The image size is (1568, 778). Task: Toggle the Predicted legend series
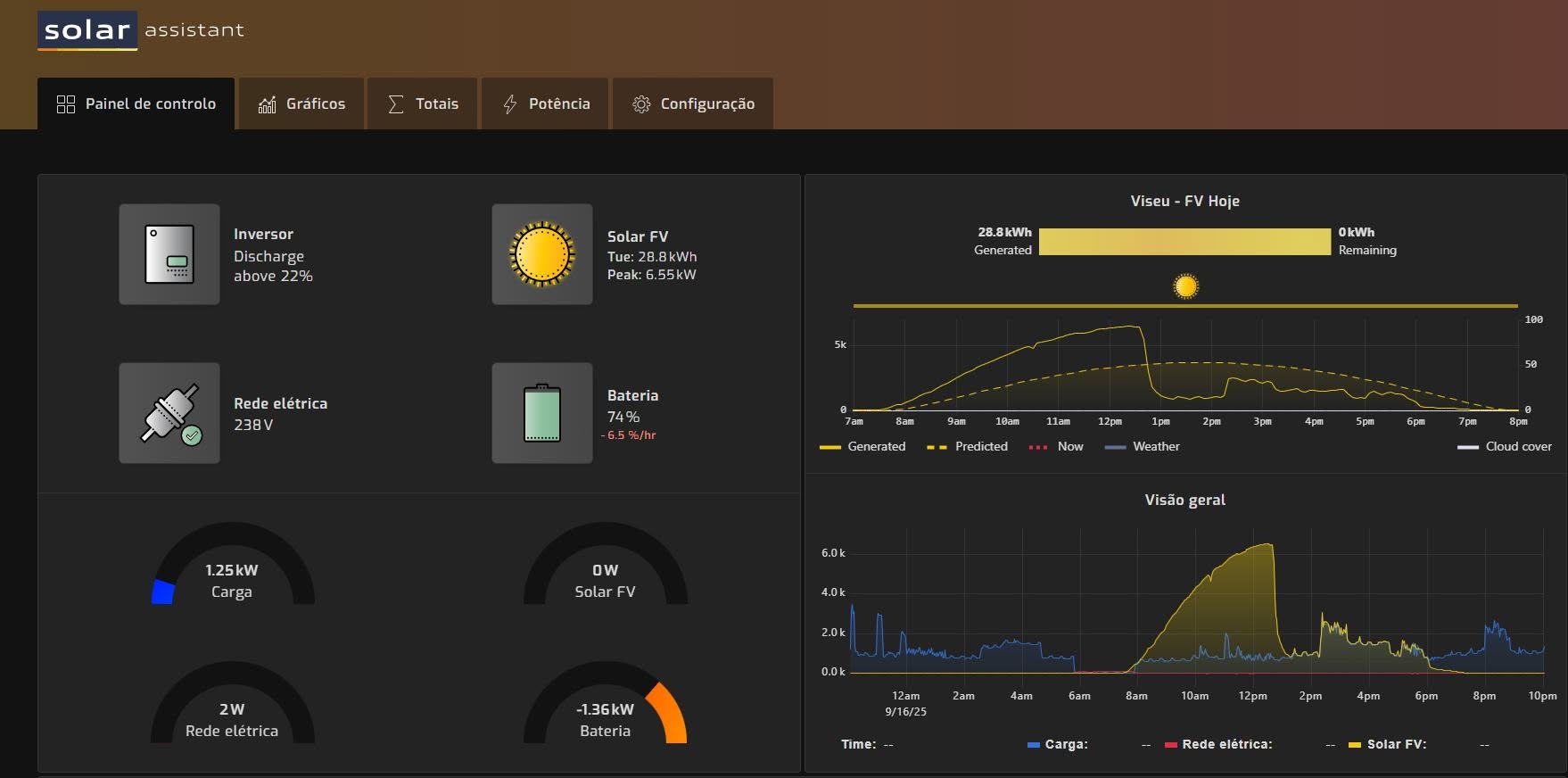click(968, 446)
